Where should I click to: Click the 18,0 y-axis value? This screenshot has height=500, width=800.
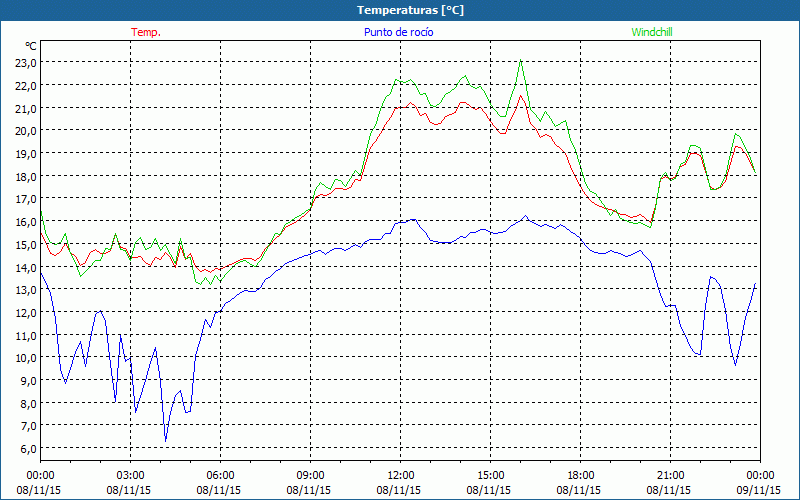pyautogui.click(x=26, y=177)
